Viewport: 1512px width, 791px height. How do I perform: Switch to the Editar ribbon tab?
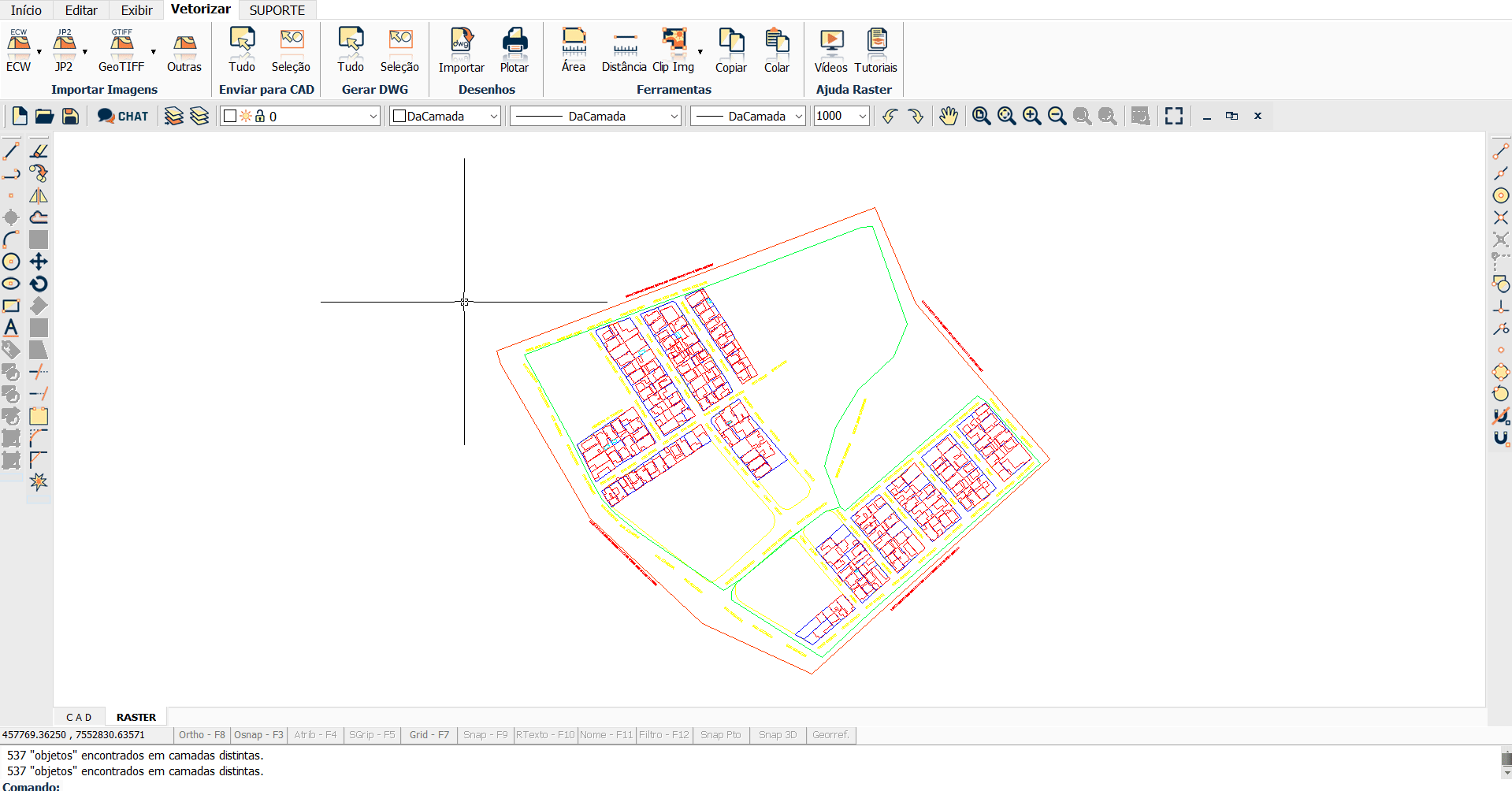point(81,10)
